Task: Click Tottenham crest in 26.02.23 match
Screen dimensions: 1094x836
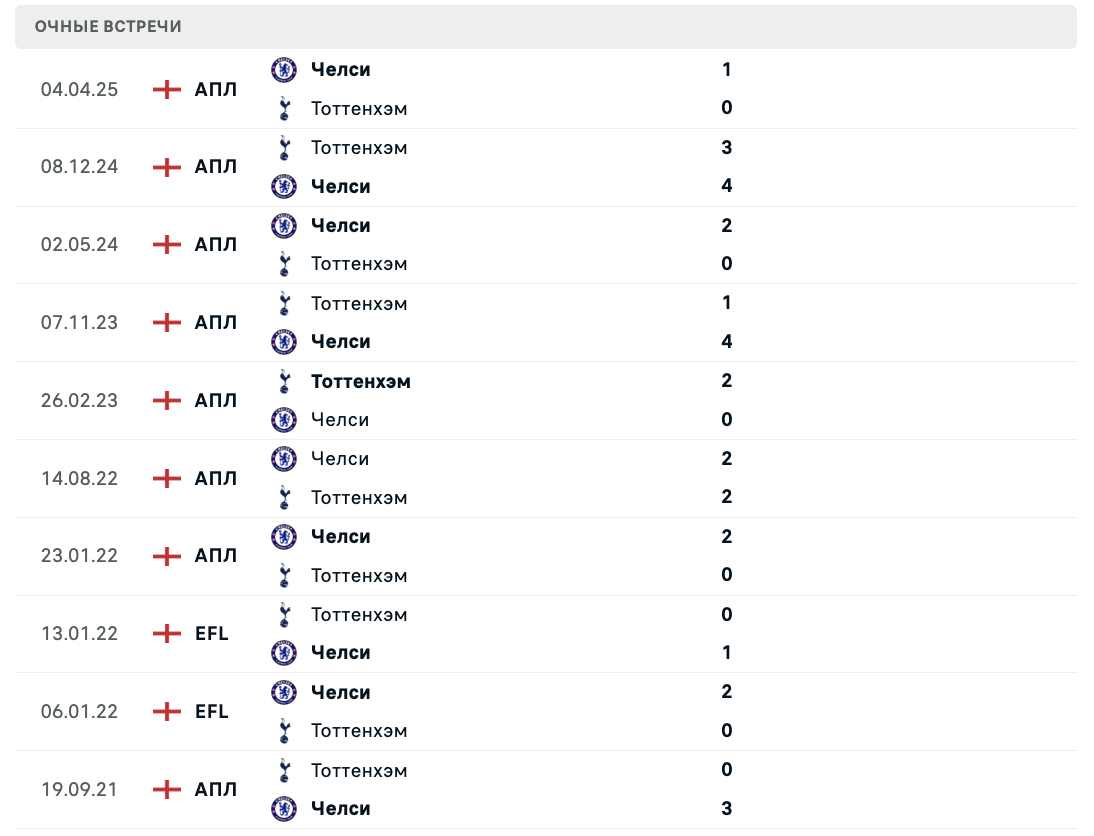Action: 284,381
